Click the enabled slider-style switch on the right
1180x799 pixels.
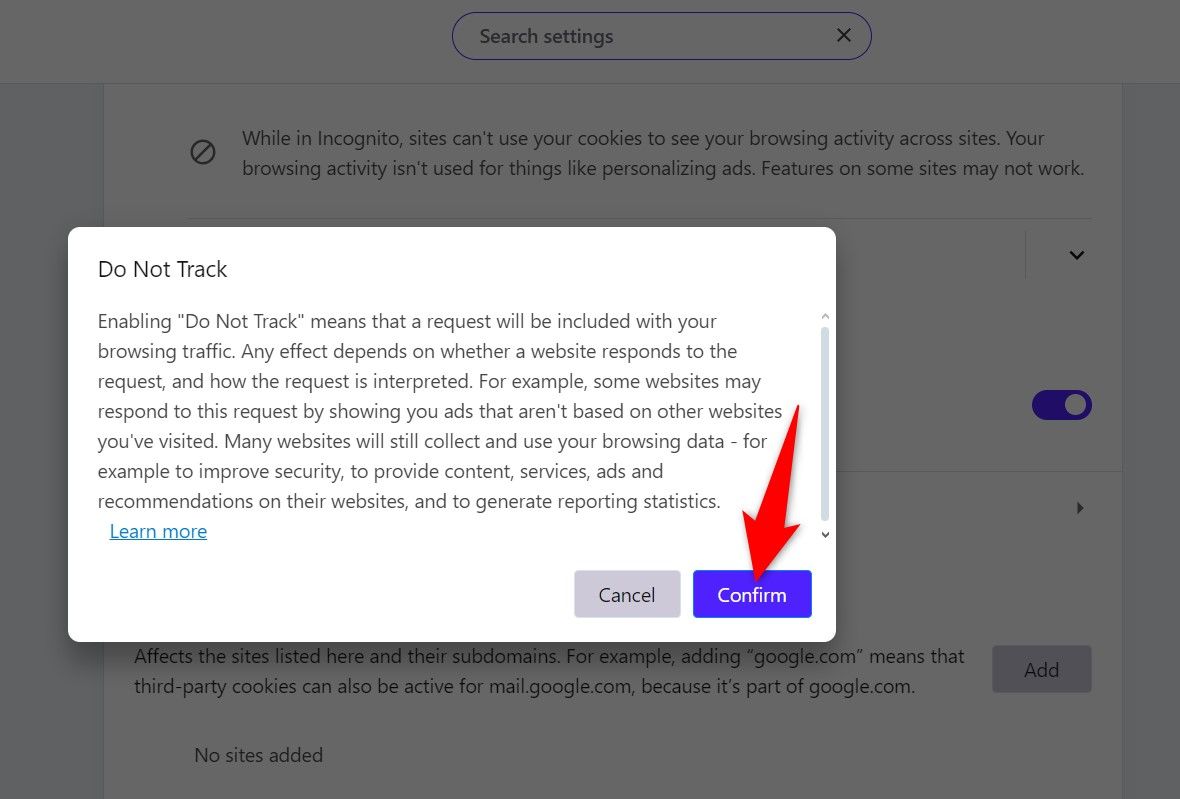click(1061, 405)
